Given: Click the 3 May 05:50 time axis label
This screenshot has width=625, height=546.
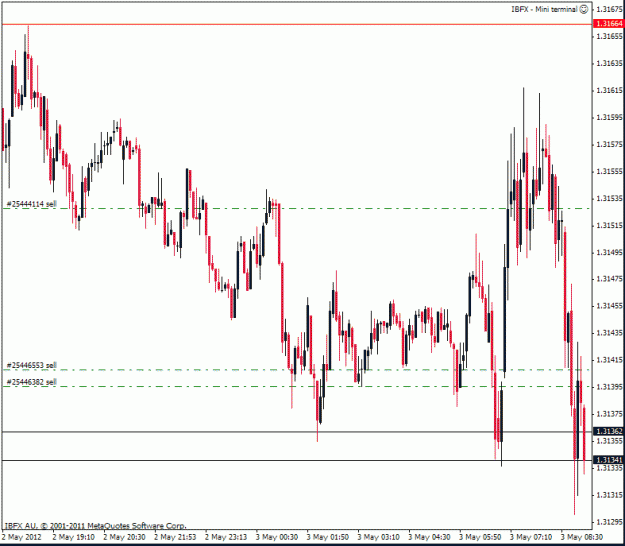Looking at the screenshot, I should click(480, 537).
